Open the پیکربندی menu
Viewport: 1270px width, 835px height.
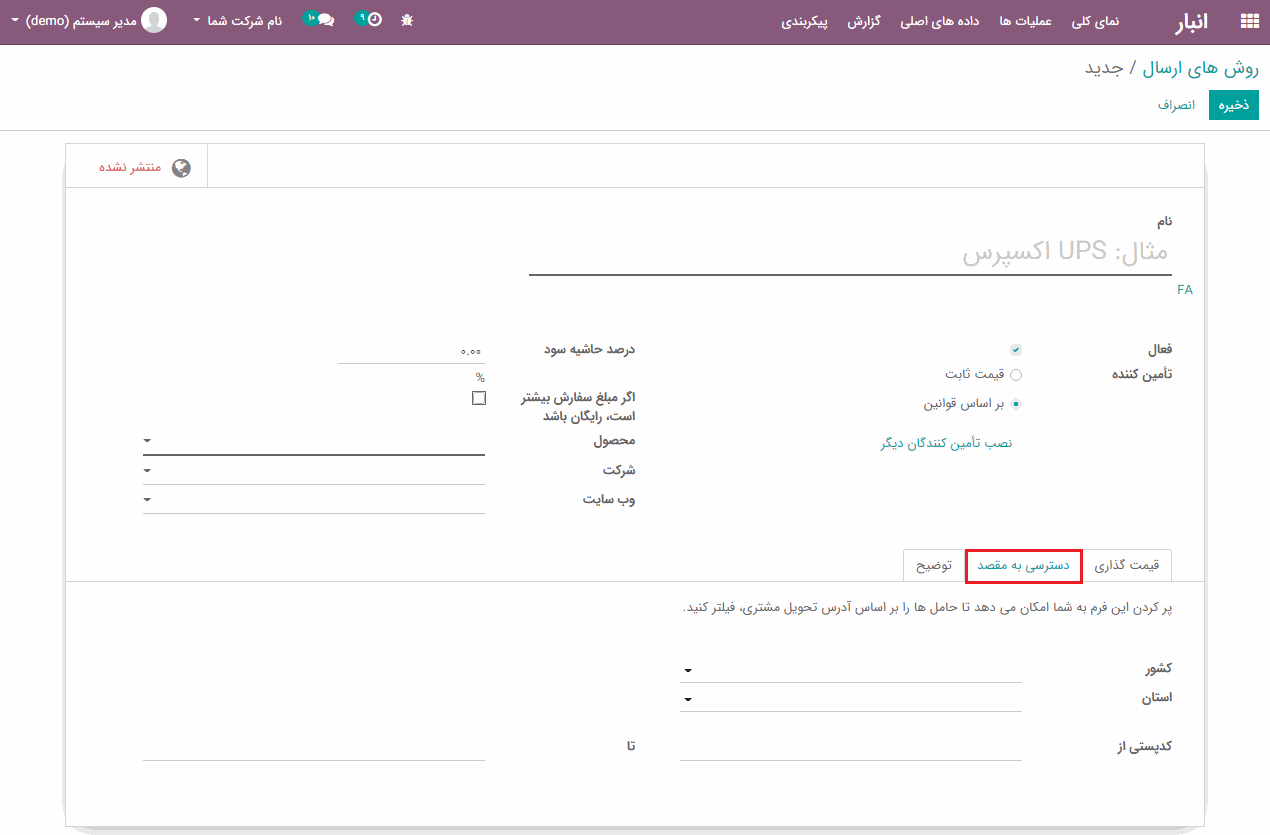[805, 21]
